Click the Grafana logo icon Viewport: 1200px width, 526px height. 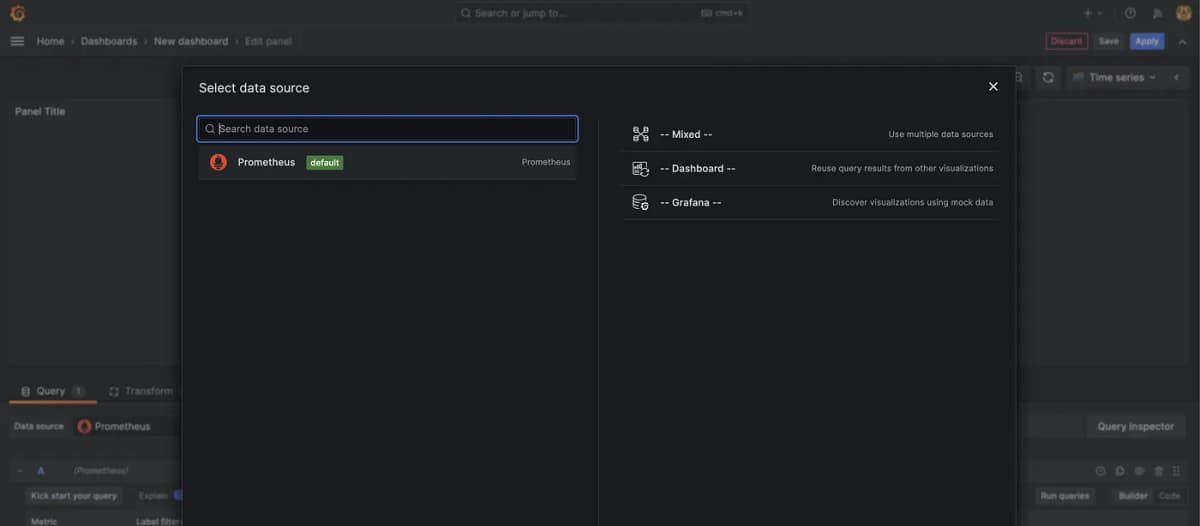pos(17,13)
